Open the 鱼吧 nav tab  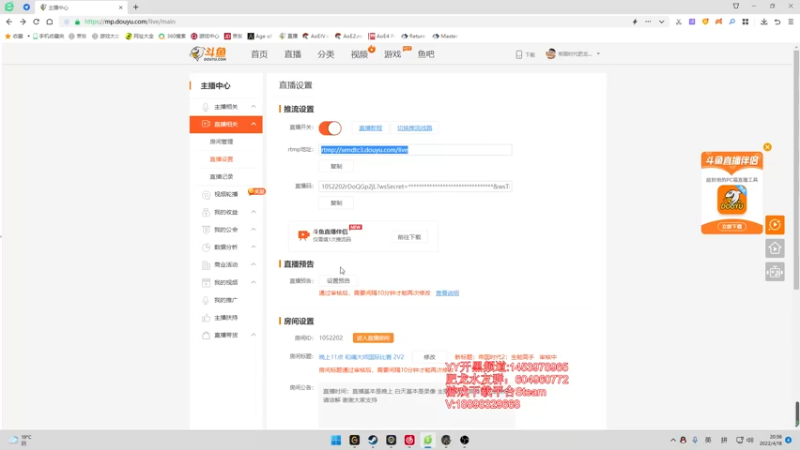426,54
